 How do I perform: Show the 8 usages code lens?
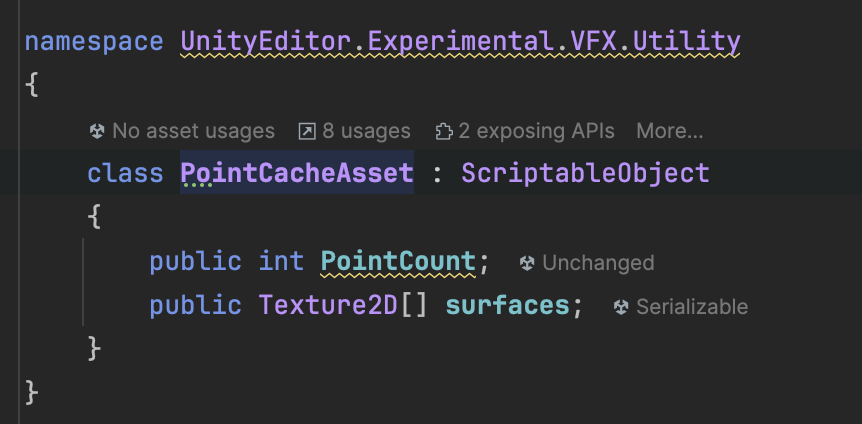pyautogui.click(x=365, y=131)
